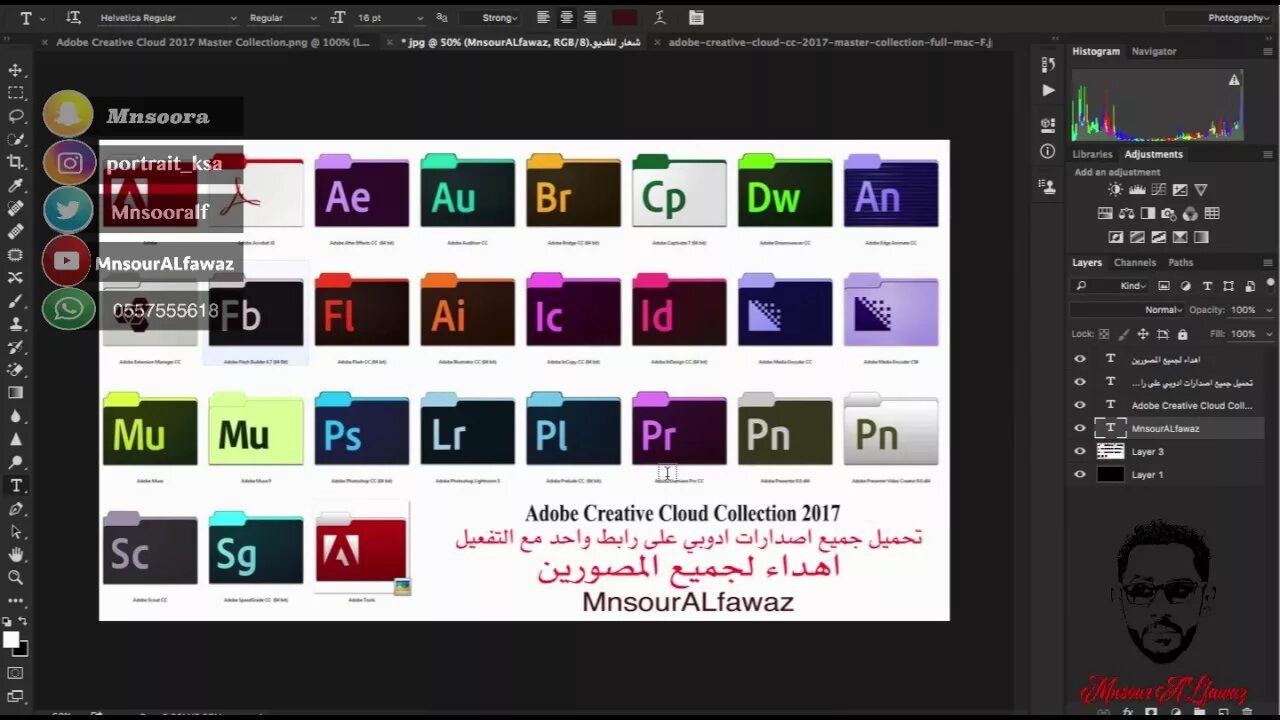1280x720 pixels.
Task: Add a Photo Filter adjustment
Action: pyautogui.click(x=1168, y=213)
